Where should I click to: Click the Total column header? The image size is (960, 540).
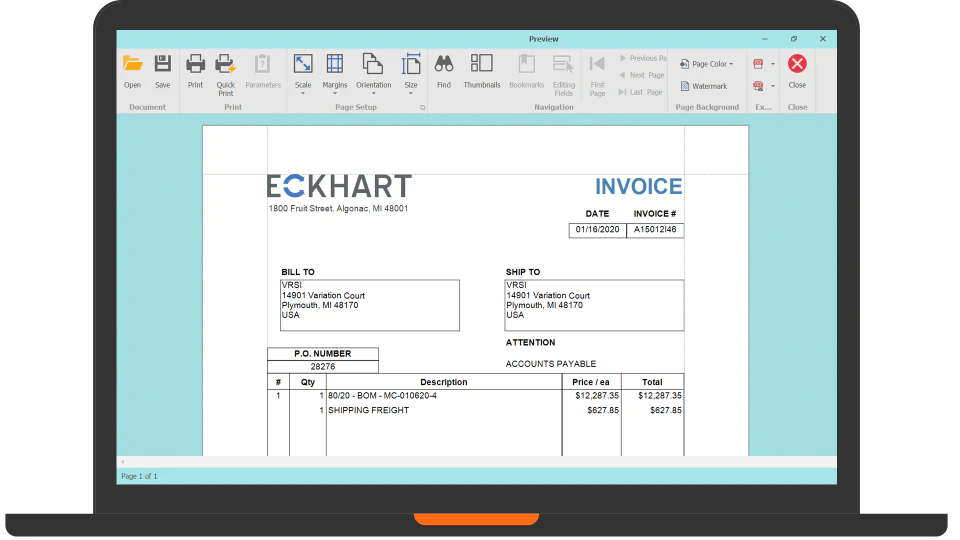652,382
